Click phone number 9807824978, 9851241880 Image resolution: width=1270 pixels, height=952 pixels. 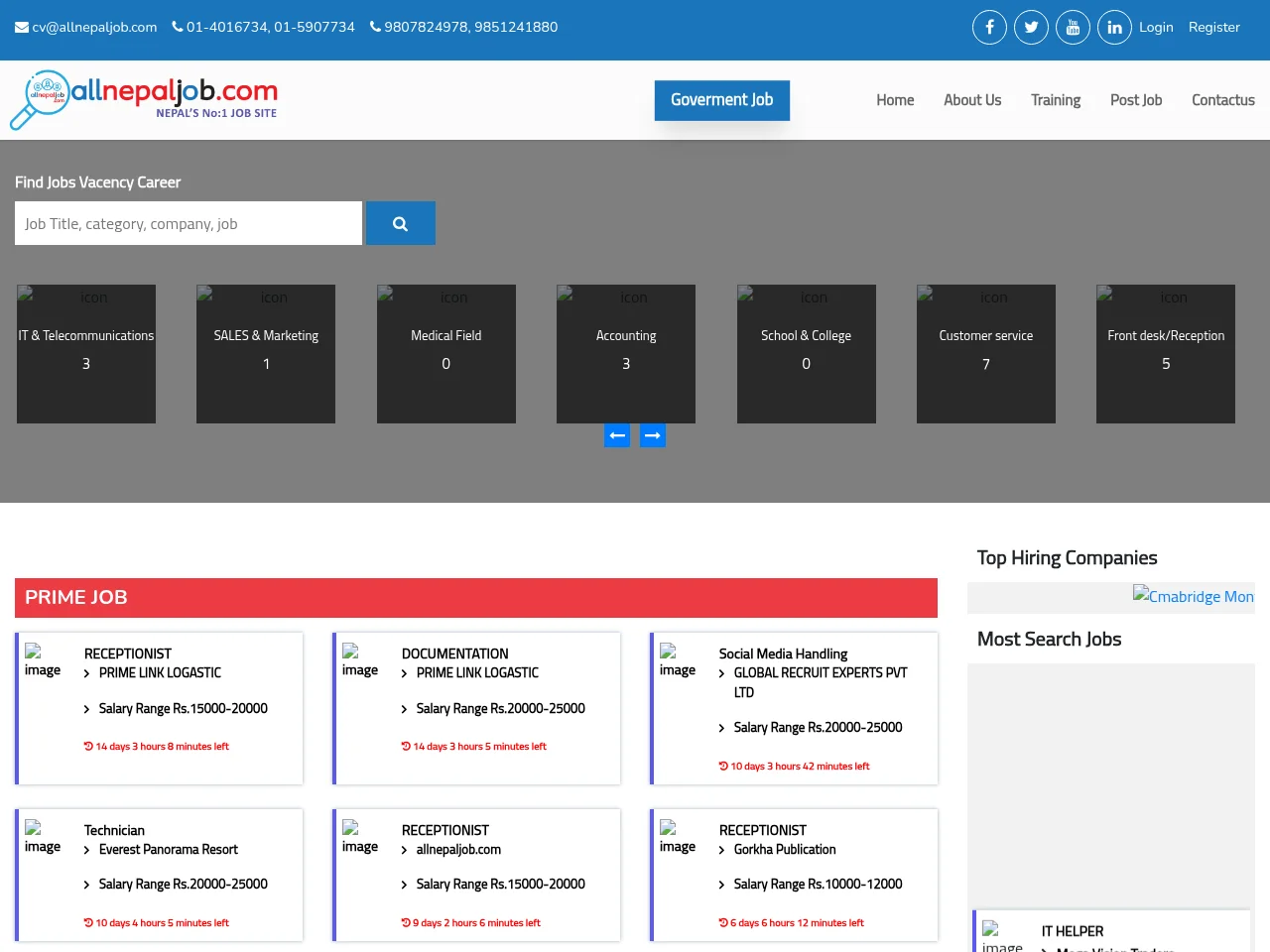tap(463, 27)
